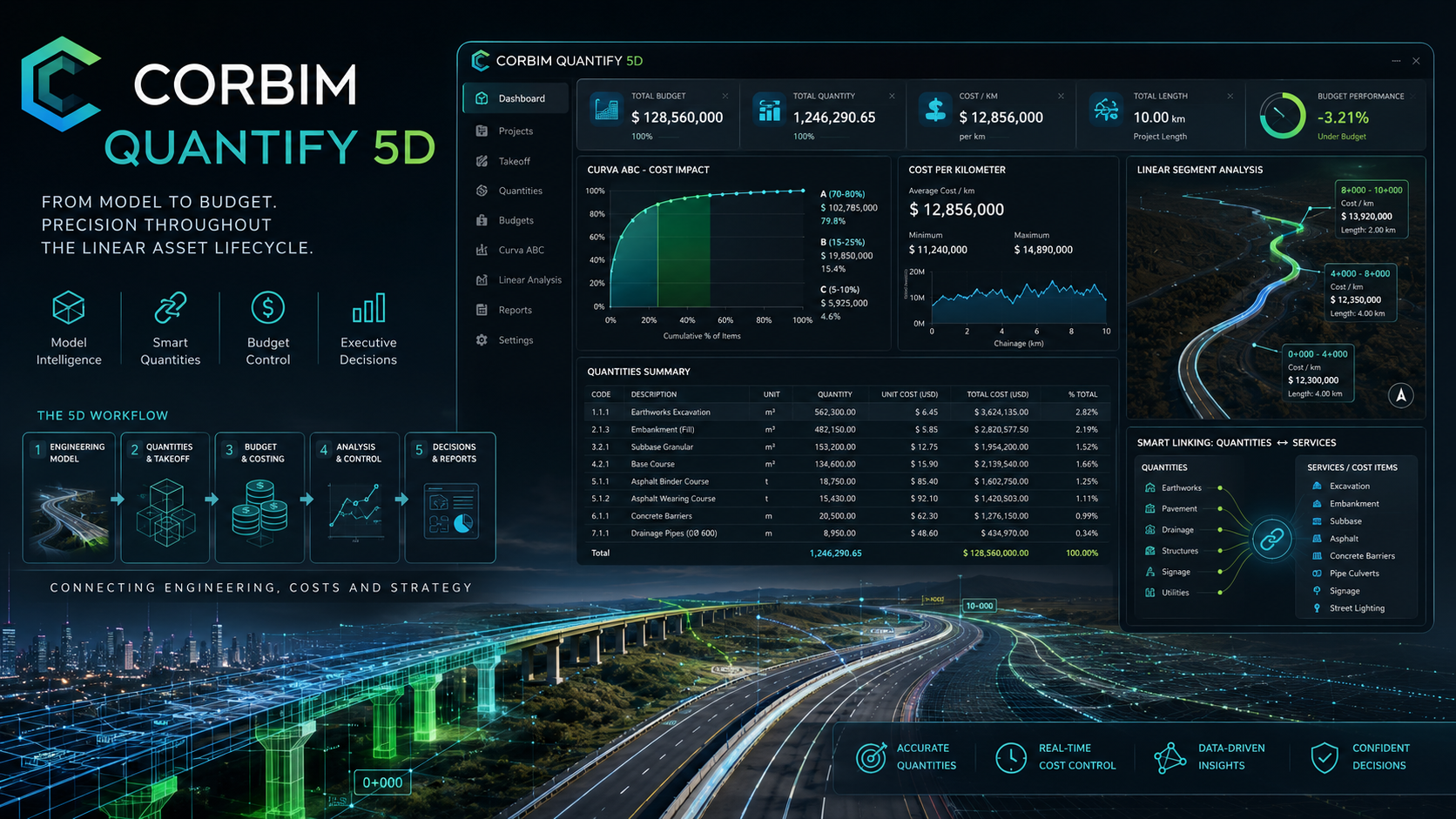Click the Signage quantity icon
Viewport: 1456px width, 819px height.
pyautogui.click(x=1150, y=572)
